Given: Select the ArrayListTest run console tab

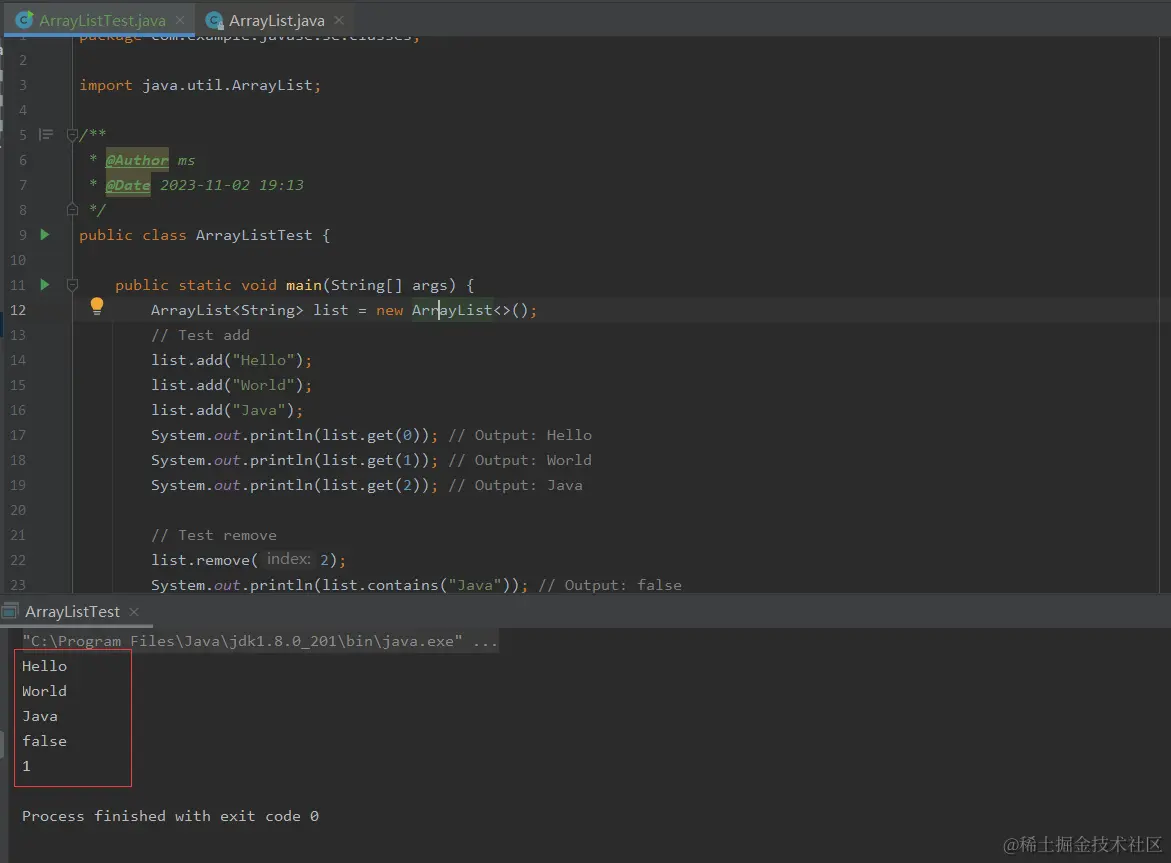Looking at the screenshot, I should tap(72, 611).
